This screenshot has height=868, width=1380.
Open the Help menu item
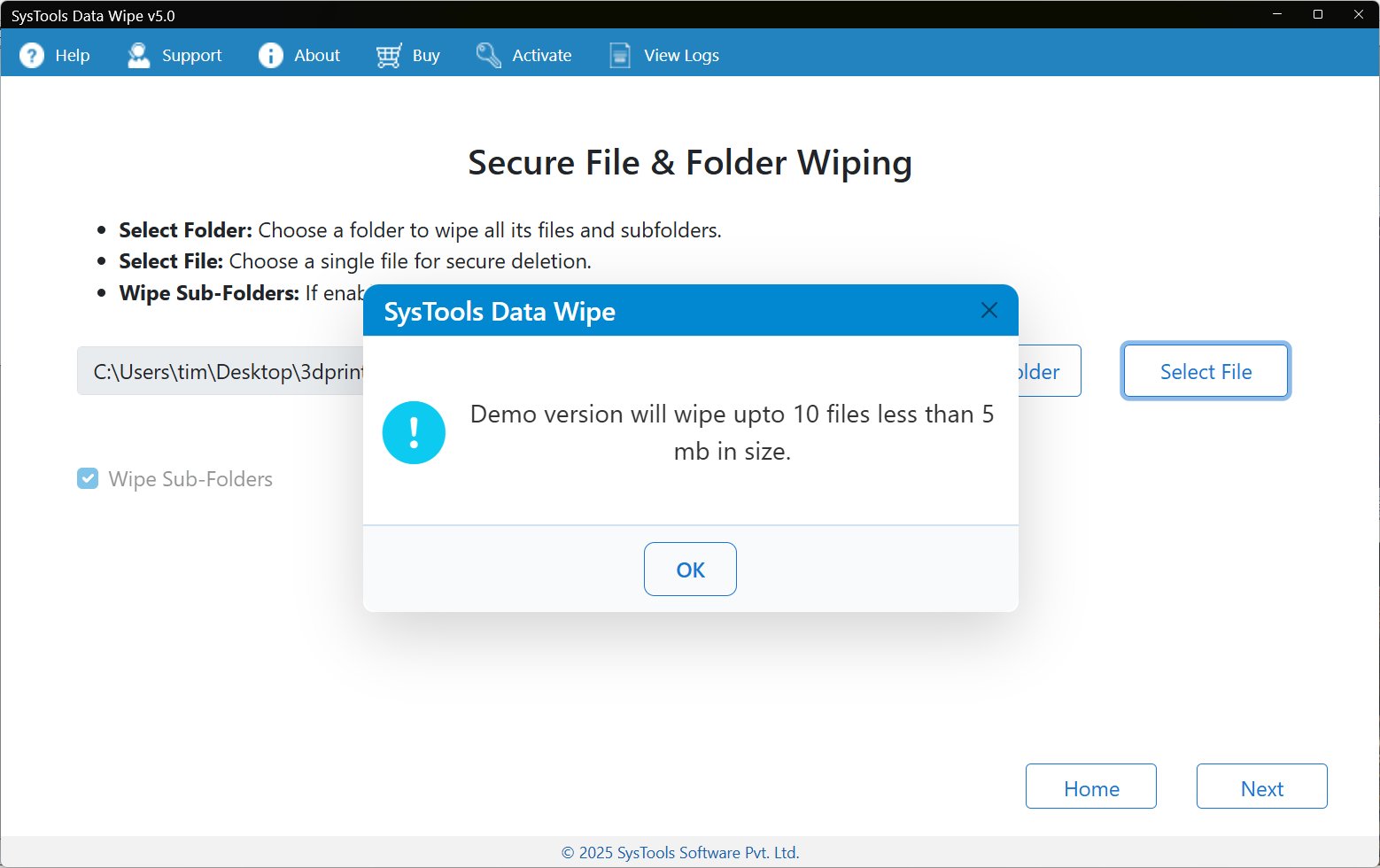coord(72,56)
